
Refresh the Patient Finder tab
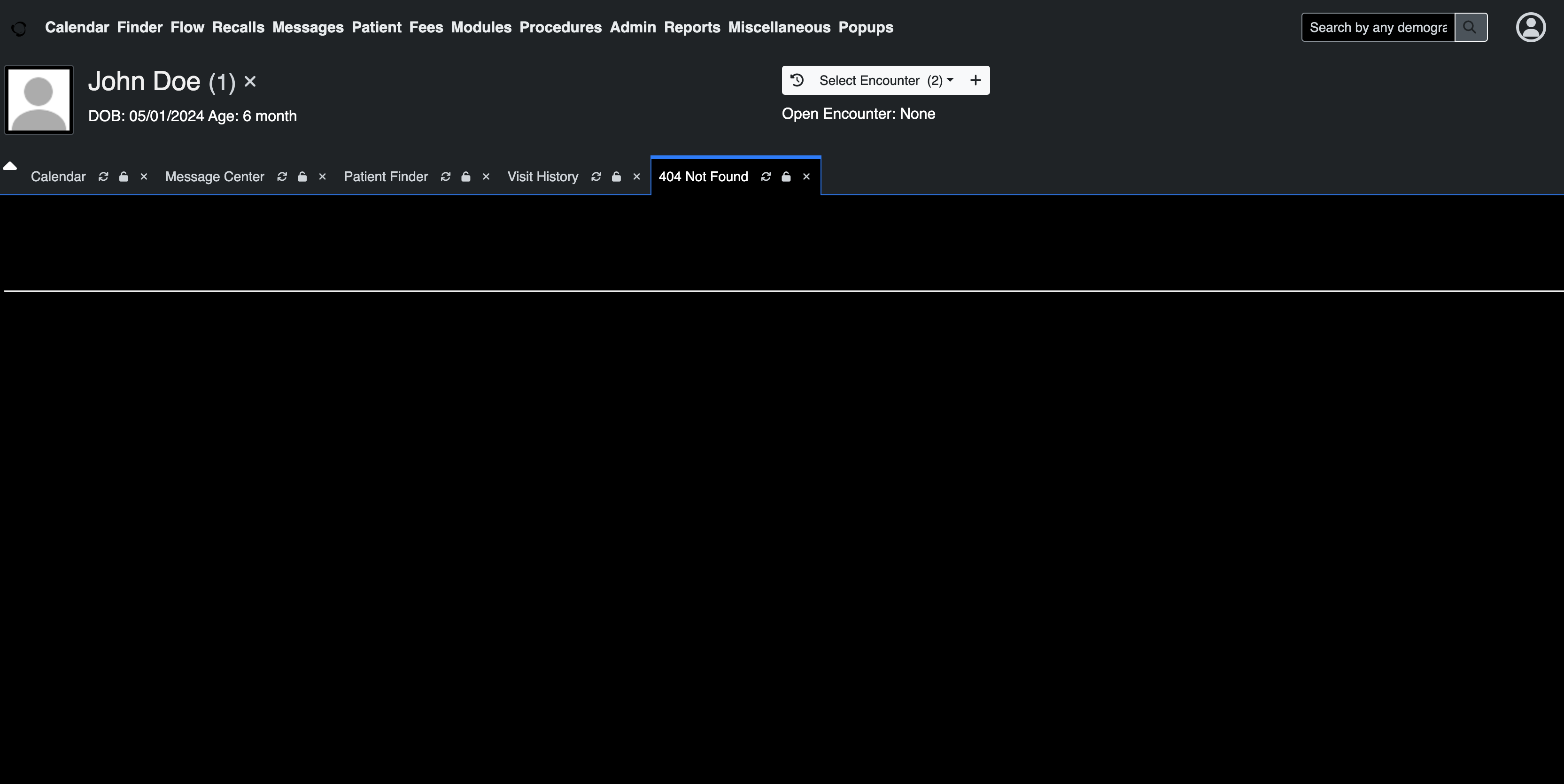(446, 177)
